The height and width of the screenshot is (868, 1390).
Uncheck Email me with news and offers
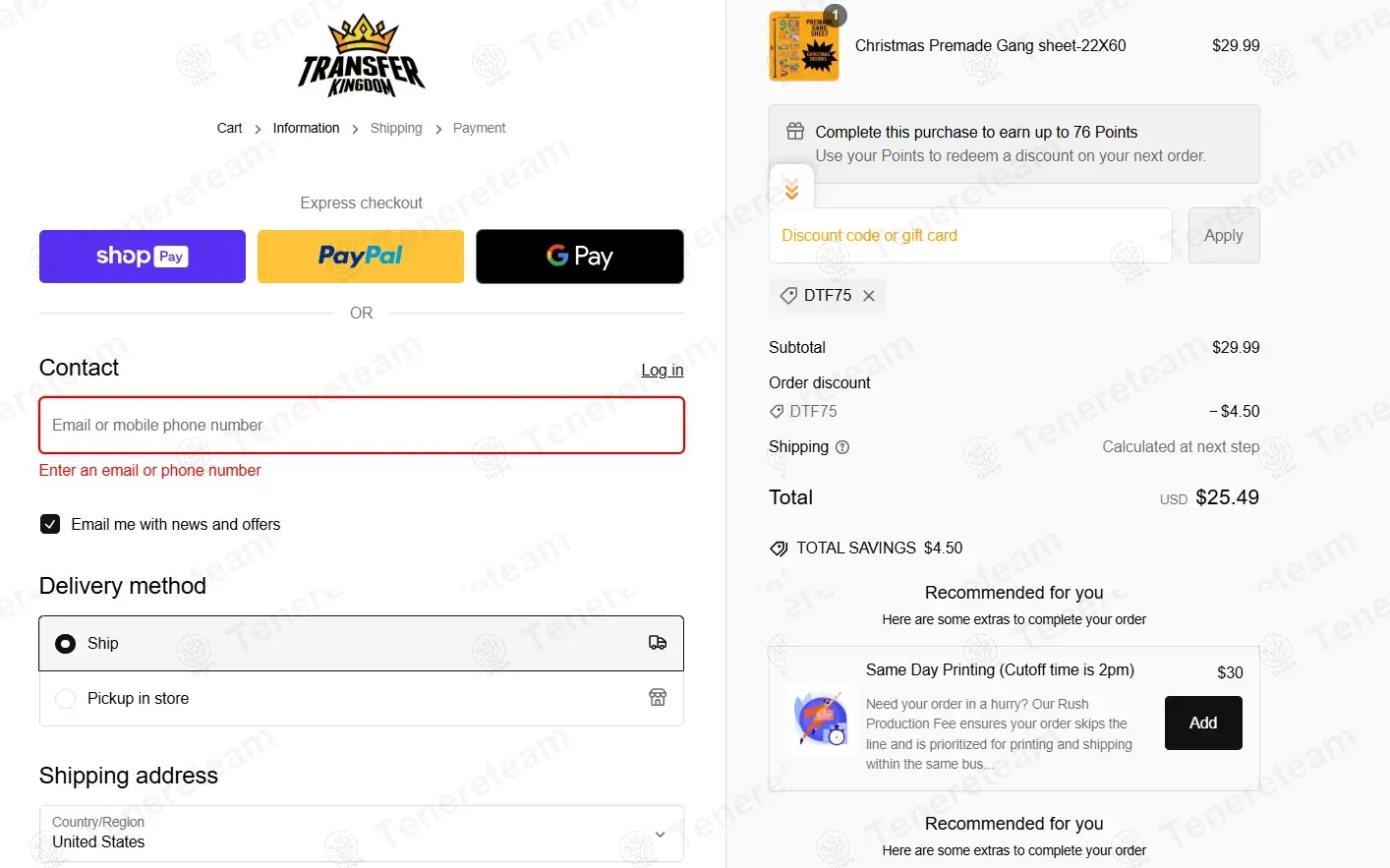(50, 524)
